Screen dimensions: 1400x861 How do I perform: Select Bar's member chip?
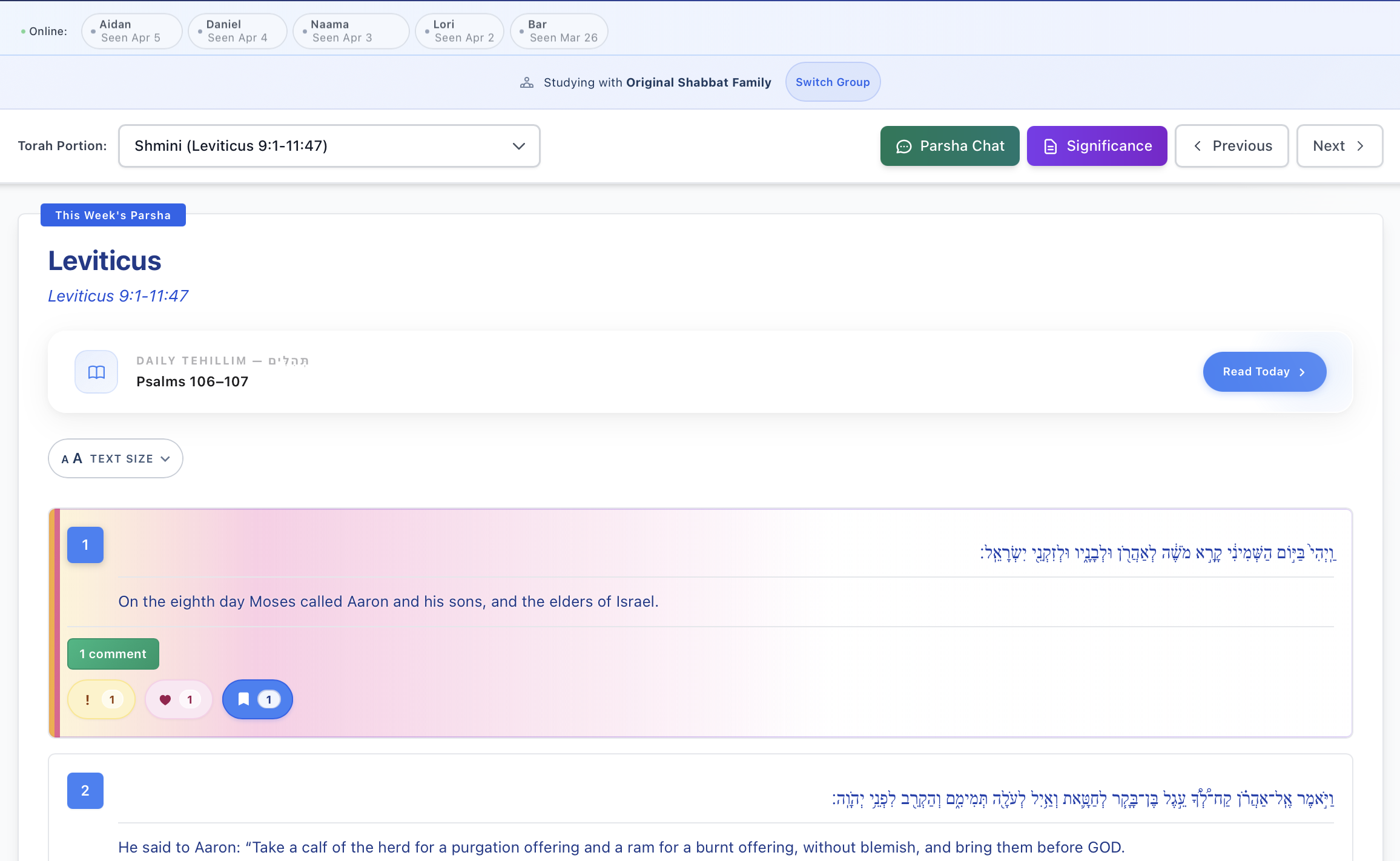pos(559,31)
